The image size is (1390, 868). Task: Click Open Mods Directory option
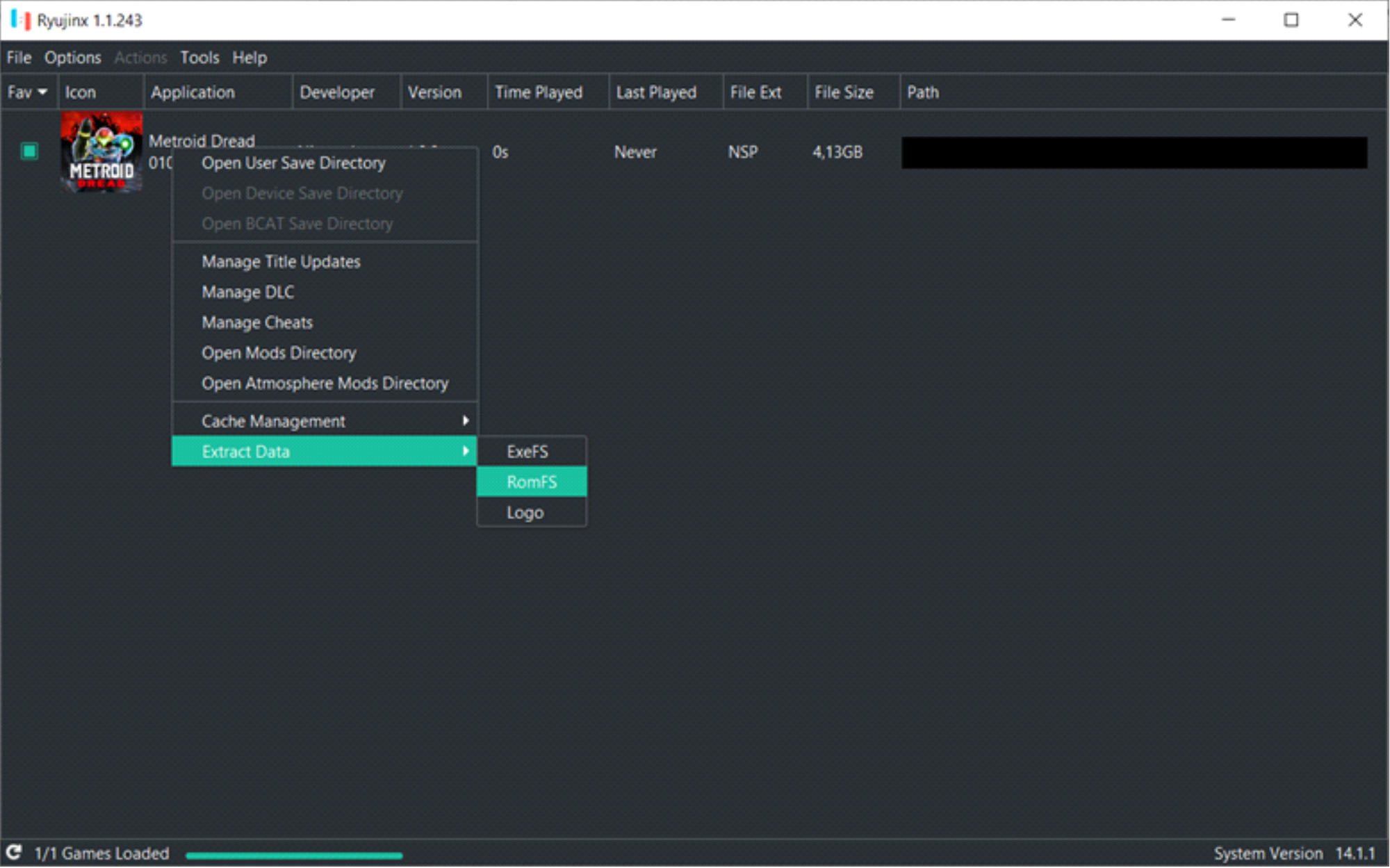(x=280, y=353)
